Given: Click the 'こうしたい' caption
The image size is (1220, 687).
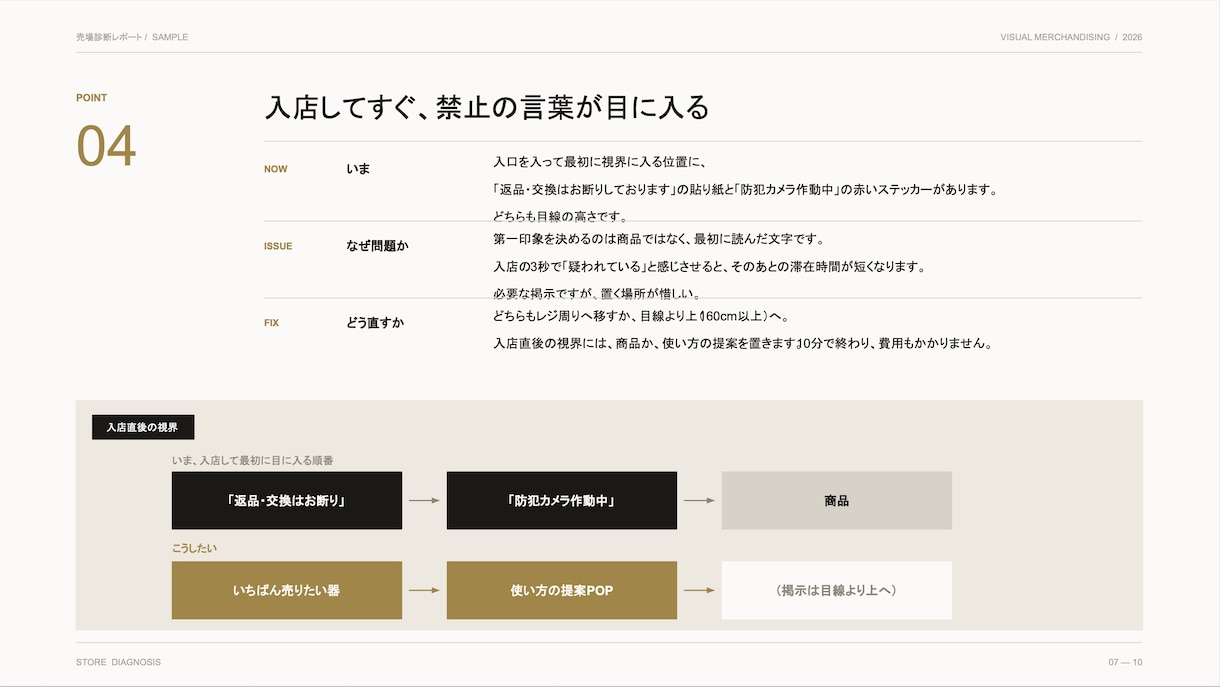Looking at the screenshot, I should pyautogui.click(x=194, y=549).
